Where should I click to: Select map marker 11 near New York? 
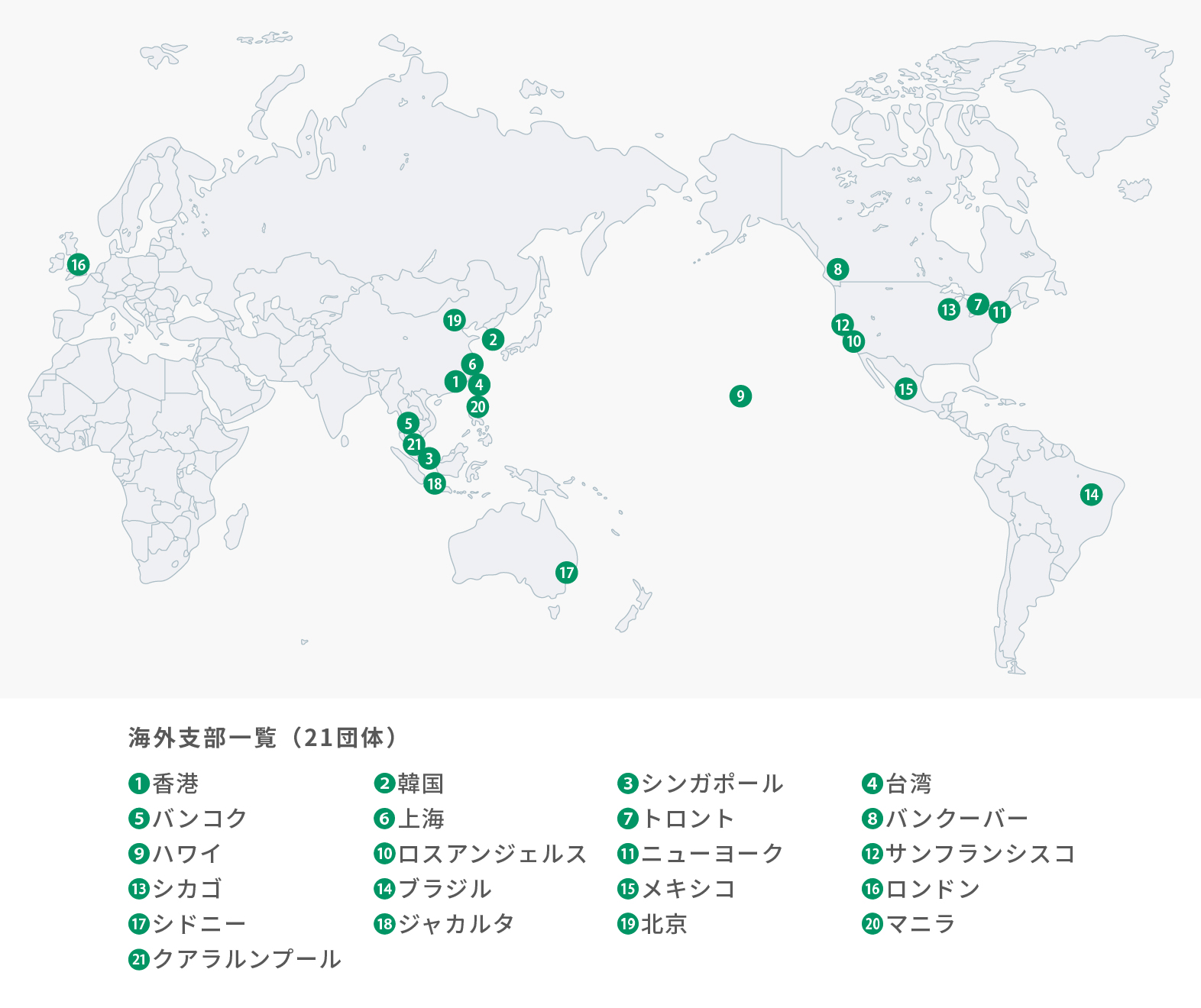[999, 312]
